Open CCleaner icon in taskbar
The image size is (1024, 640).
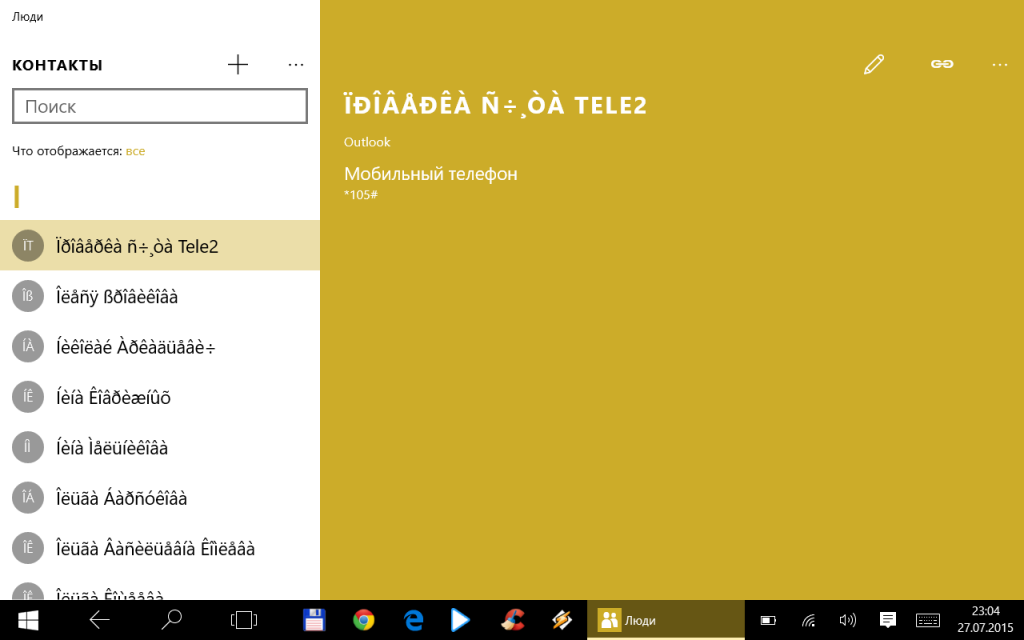tap(513, 620)
